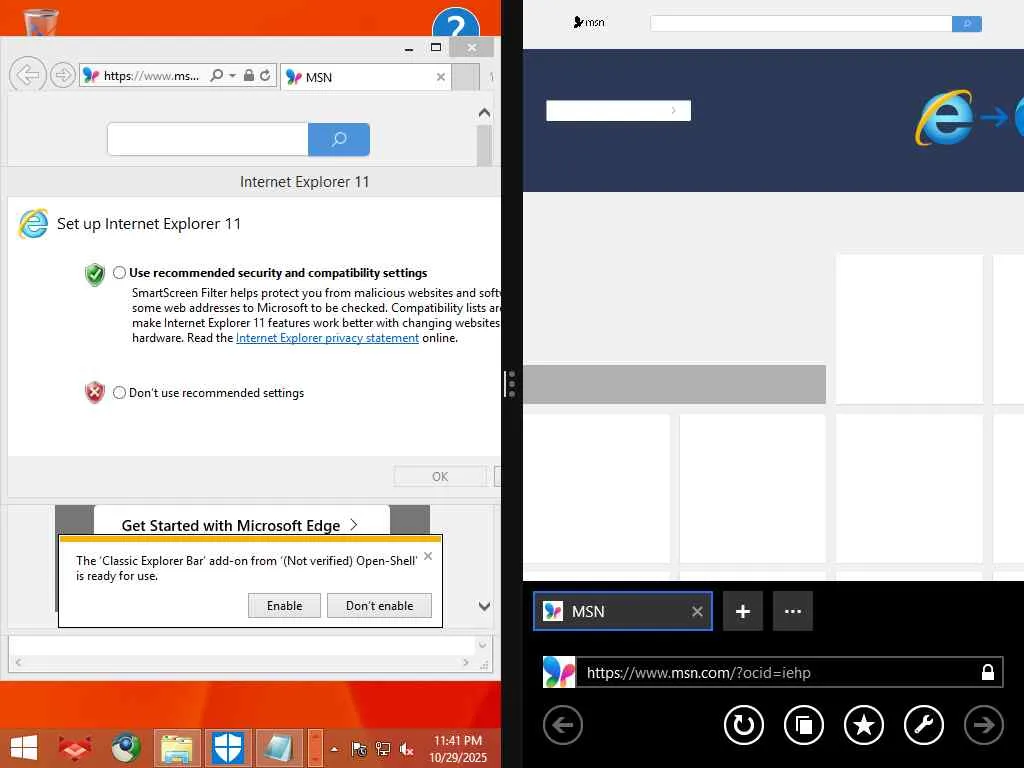Click the blue help question mark icon
Image resolution: width=1024 pixels, height=768 pixels.
456,24
